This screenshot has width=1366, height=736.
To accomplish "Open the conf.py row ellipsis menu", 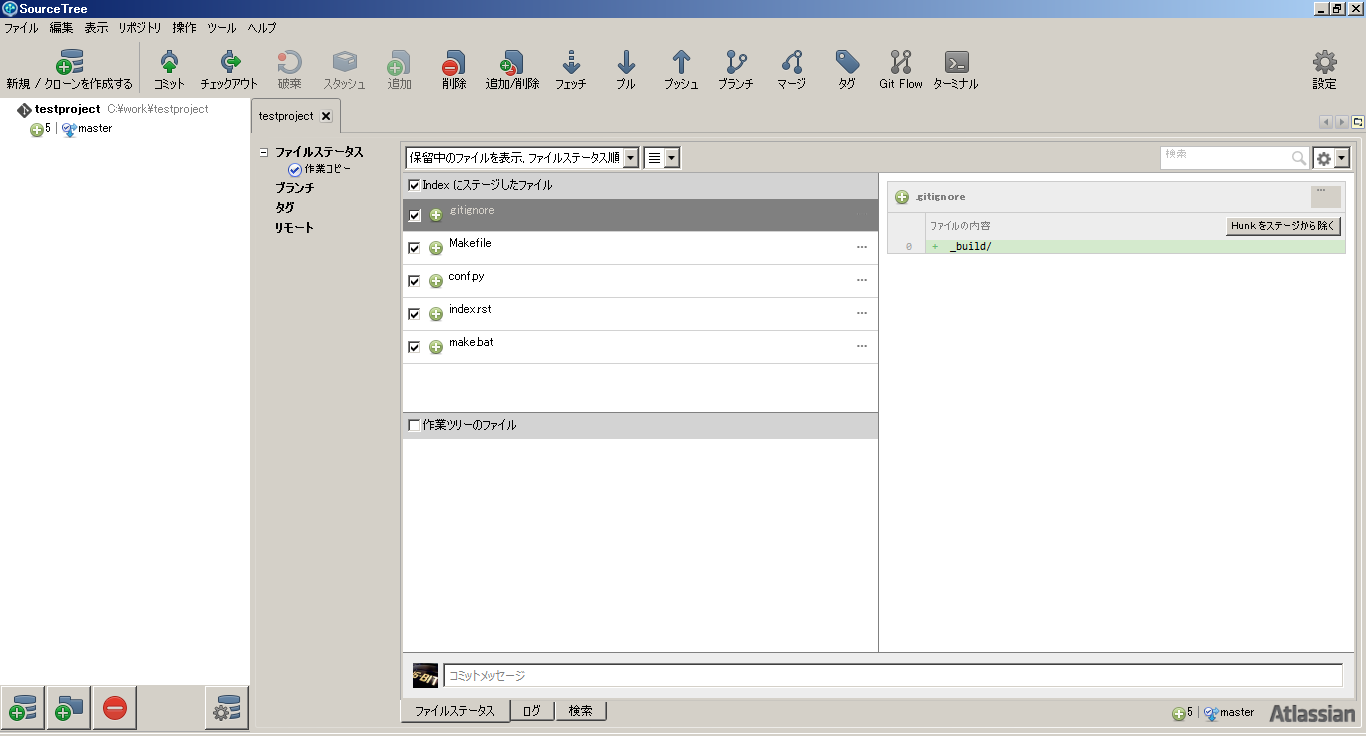I will click(x=862, y=281).
